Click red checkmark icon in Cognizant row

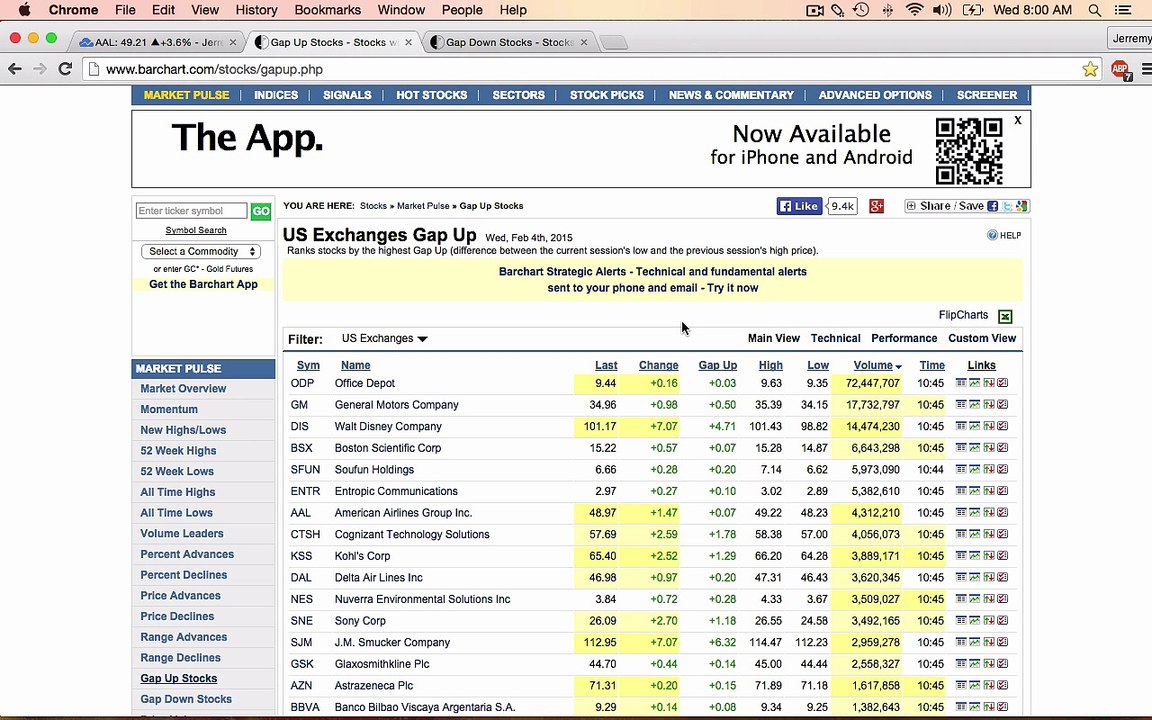[1003, 534]
